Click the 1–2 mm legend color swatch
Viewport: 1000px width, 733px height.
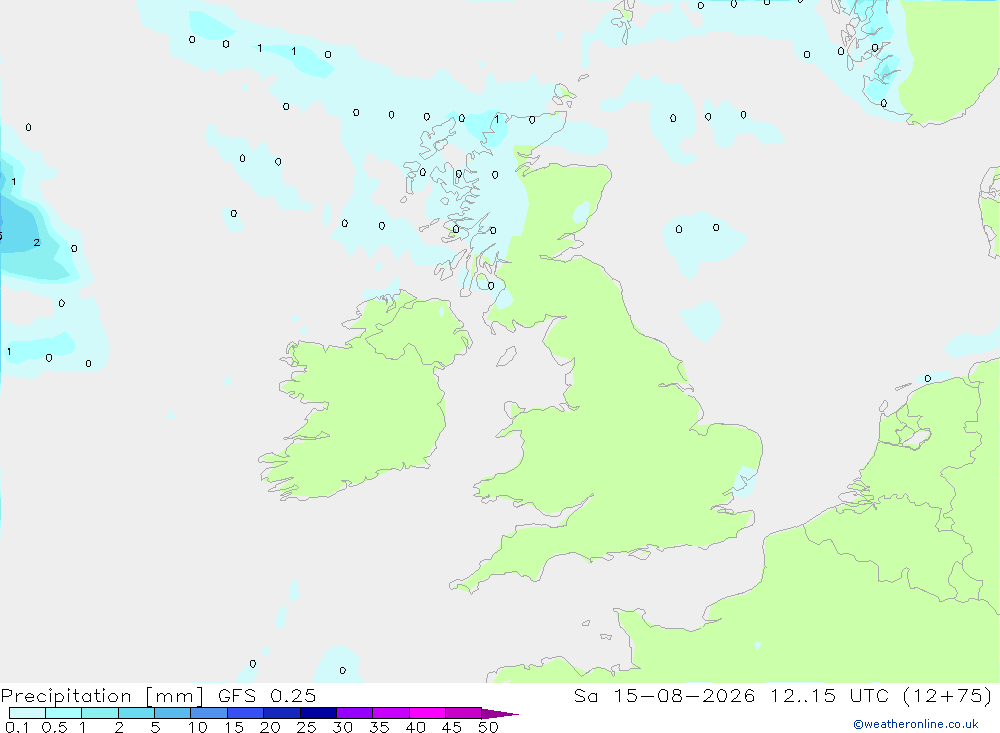[x=100, y=713]
